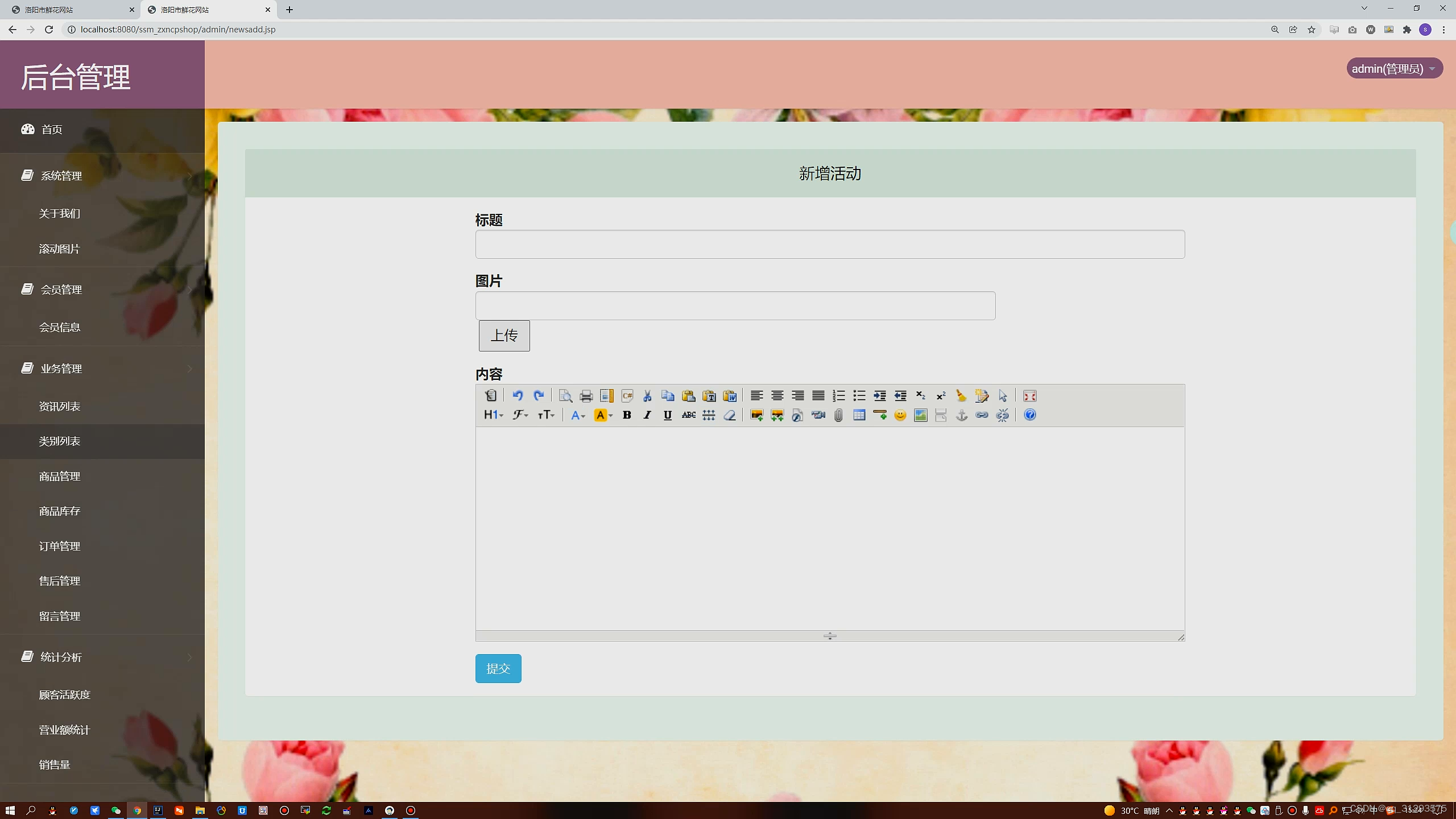Submit the form with 提交 button
1456x819 pixels.
click(x=498, y=668)
